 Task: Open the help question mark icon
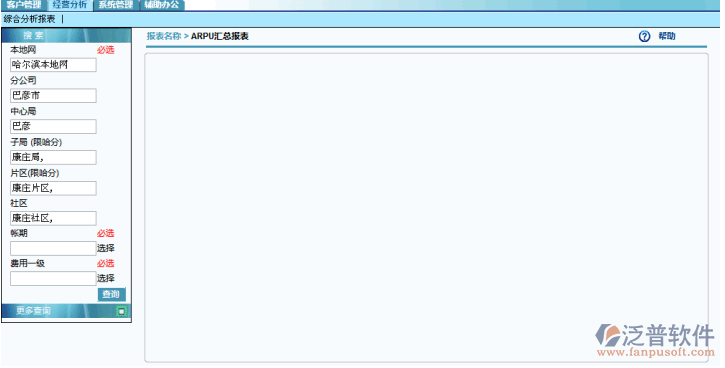pos(644,37)
